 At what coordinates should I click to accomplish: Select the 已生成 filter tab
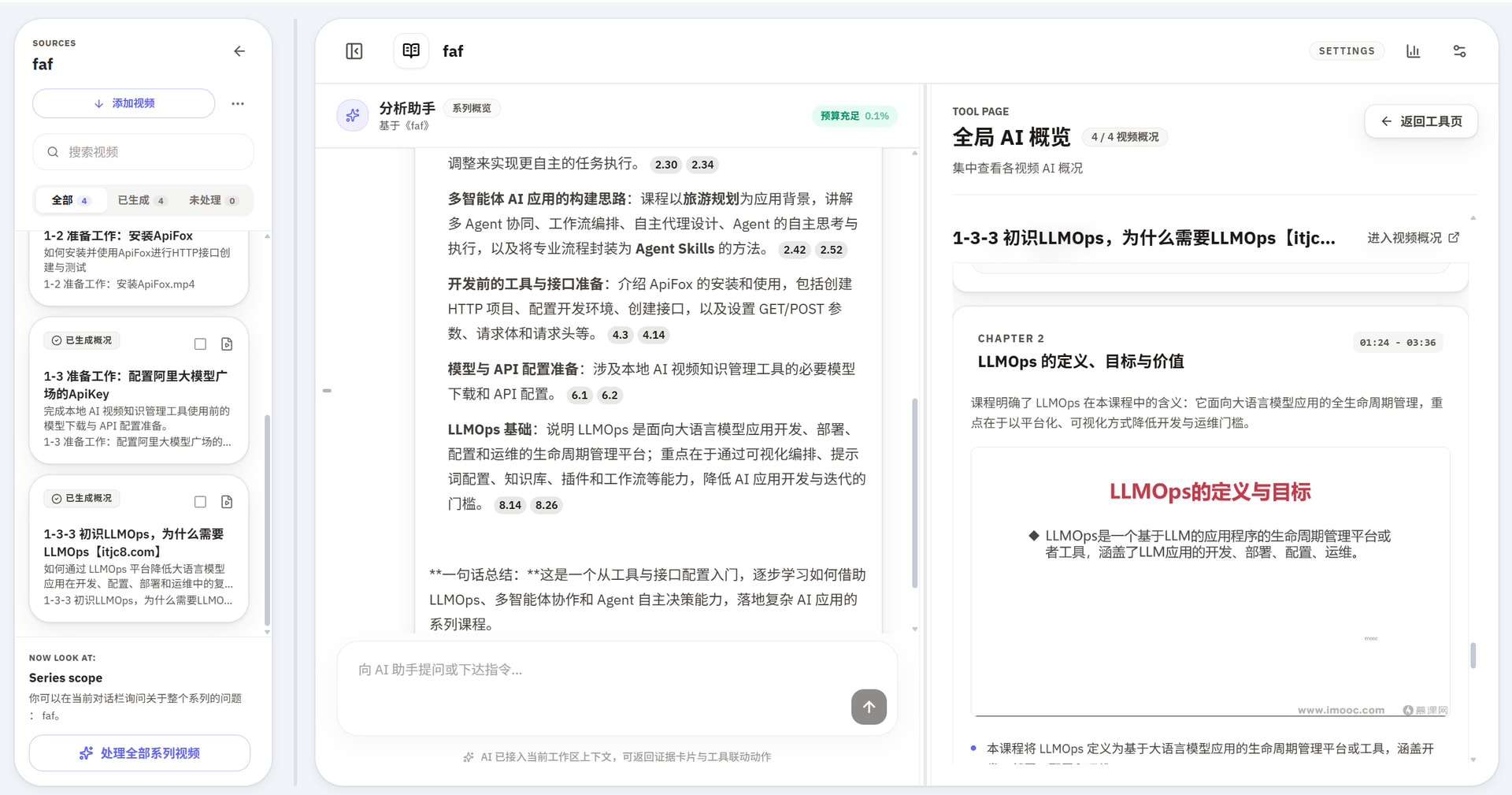[x=142, y=200]
